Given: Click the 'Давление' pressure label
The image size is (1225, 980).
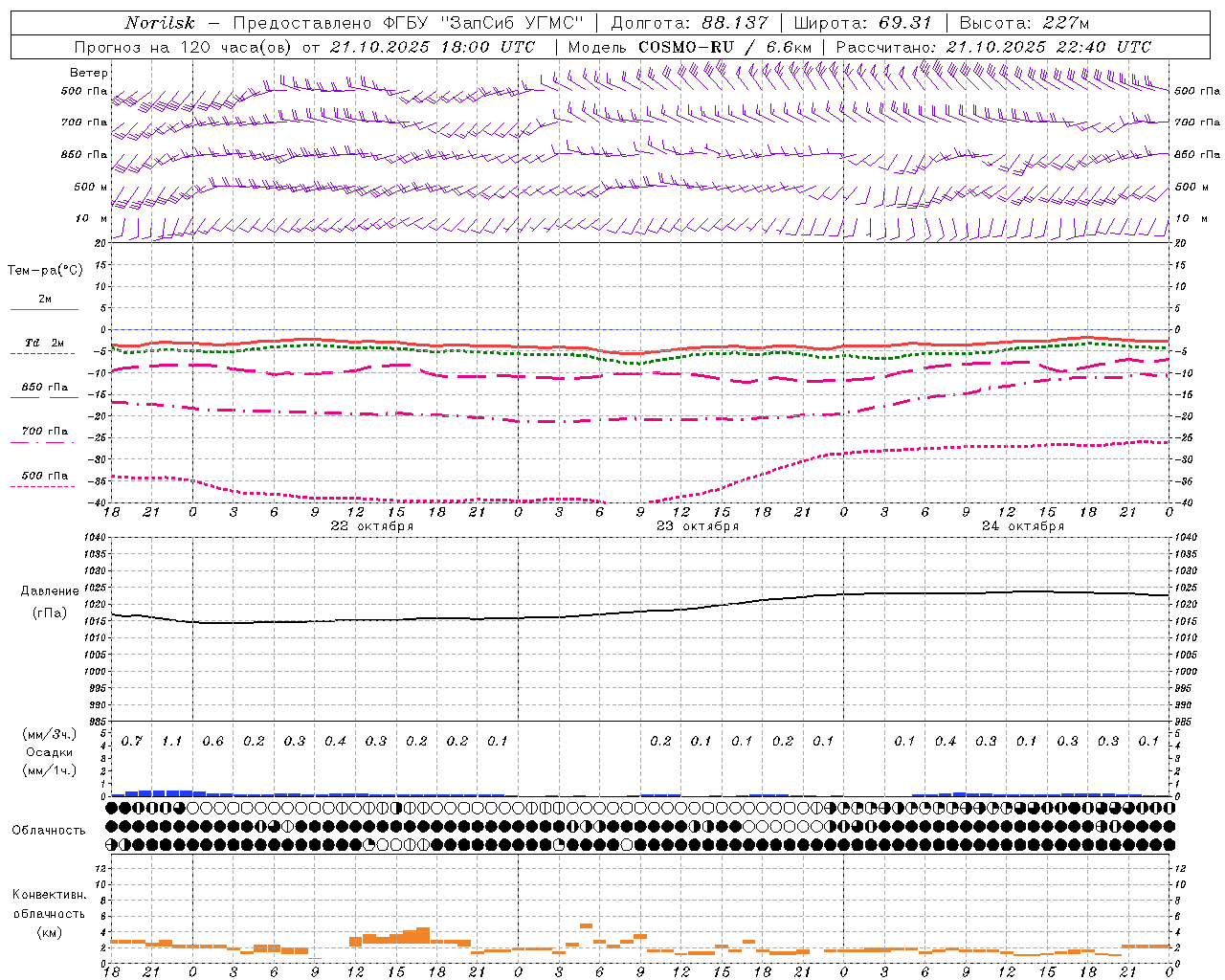Looking at the screenshot, I should [50, 591].
